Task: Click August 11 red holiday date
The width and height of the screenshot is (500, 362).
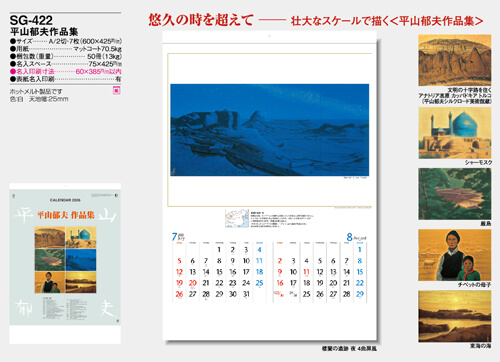Action: click(x=307, y=272)
